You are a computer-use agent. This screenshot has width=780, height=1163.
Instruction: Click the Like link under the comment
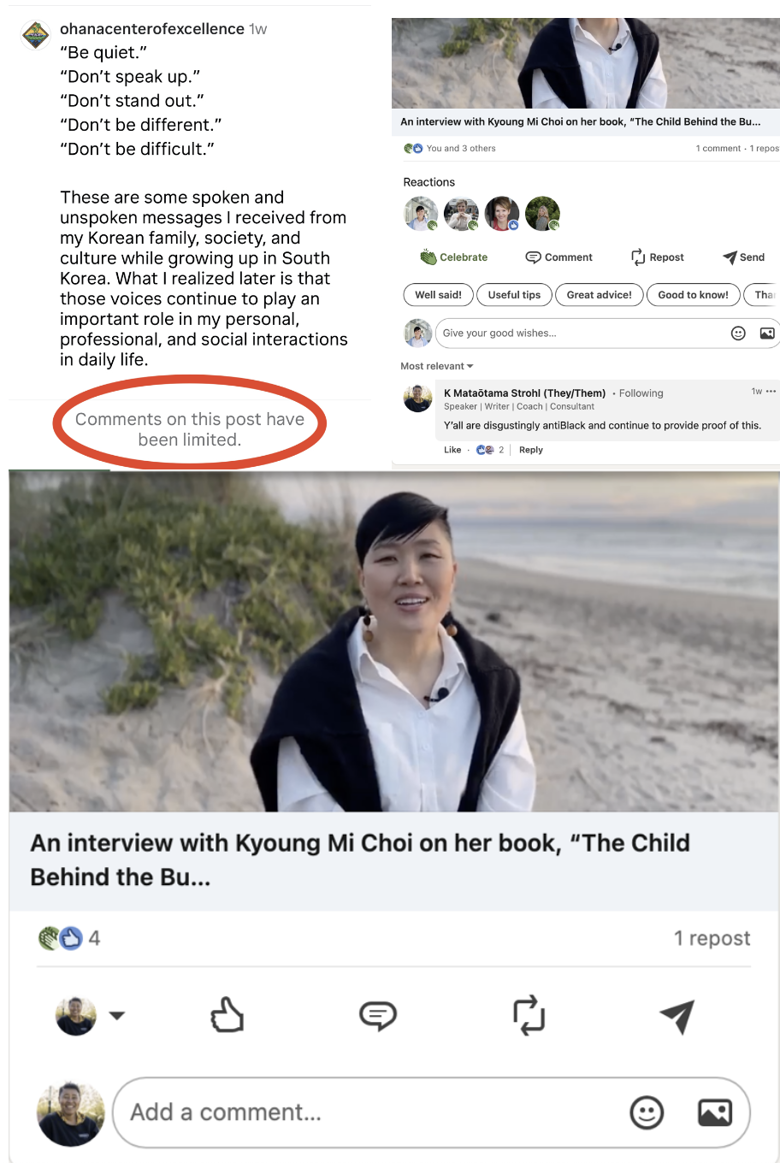pos(452,449)
